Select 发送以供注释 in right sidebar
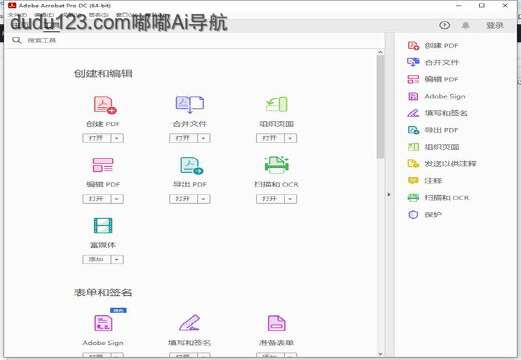Screen dimensions: 521x360 442,164
